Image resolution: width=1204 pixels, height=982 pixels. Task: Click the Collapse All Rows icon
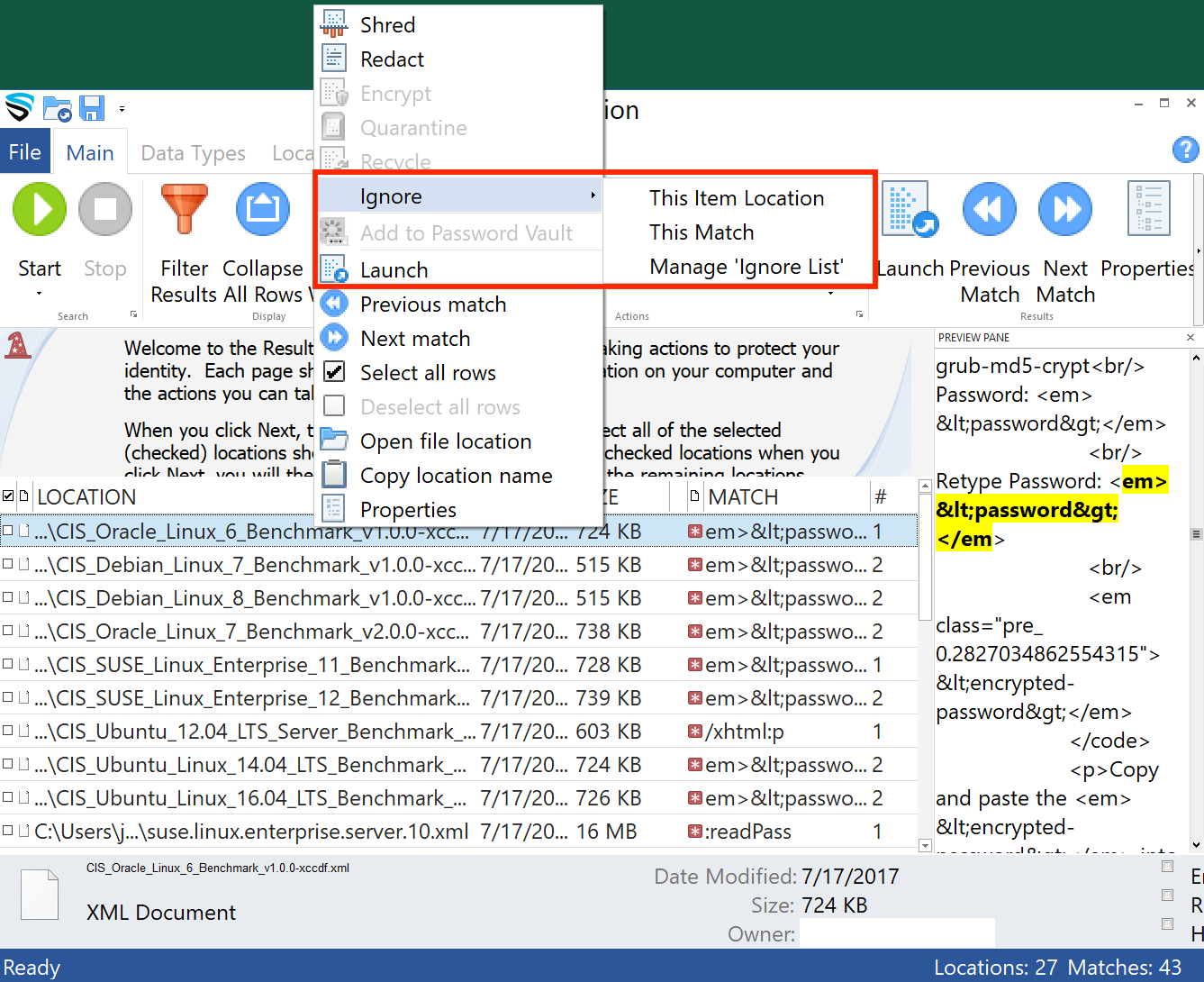coord(263,210)
